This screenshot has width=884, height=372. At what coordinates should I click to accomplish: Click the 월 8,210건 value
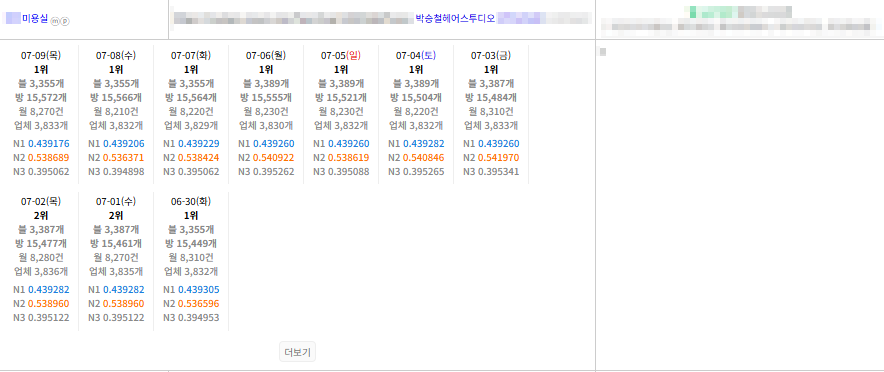[116, 112]
